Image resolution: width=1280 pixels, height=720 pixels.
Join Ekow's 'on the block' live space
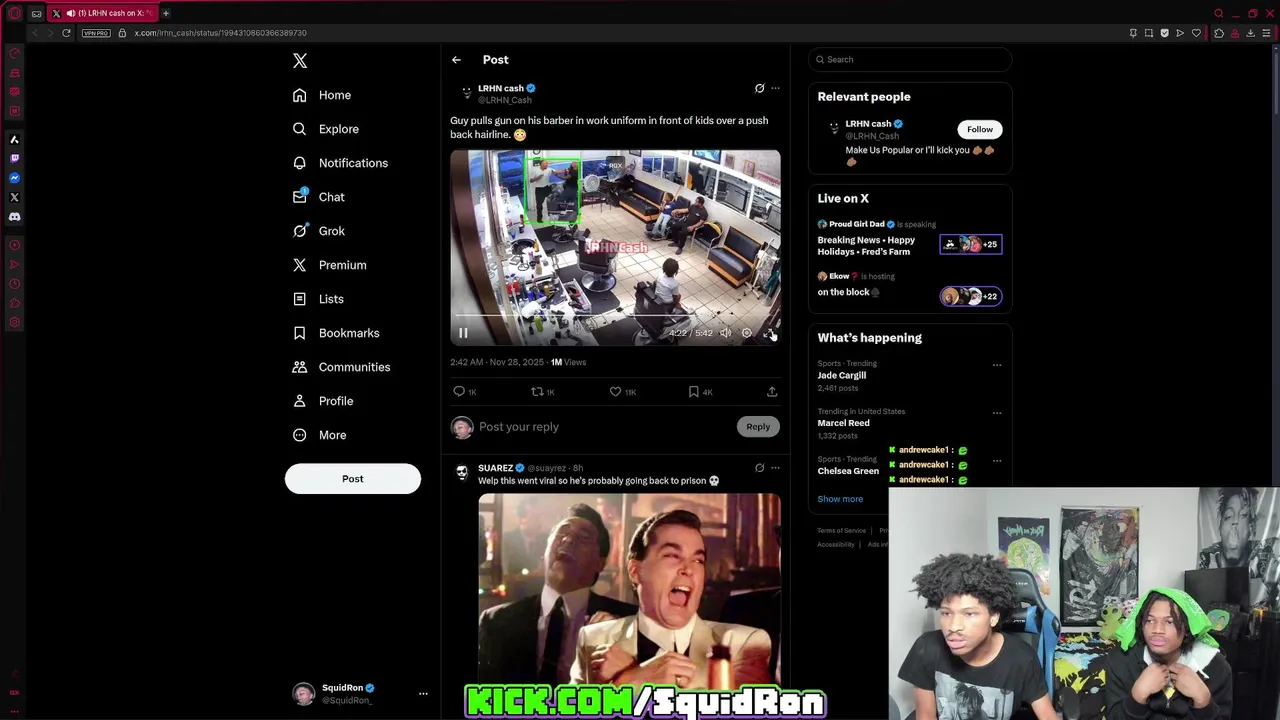tap(909, 287)
